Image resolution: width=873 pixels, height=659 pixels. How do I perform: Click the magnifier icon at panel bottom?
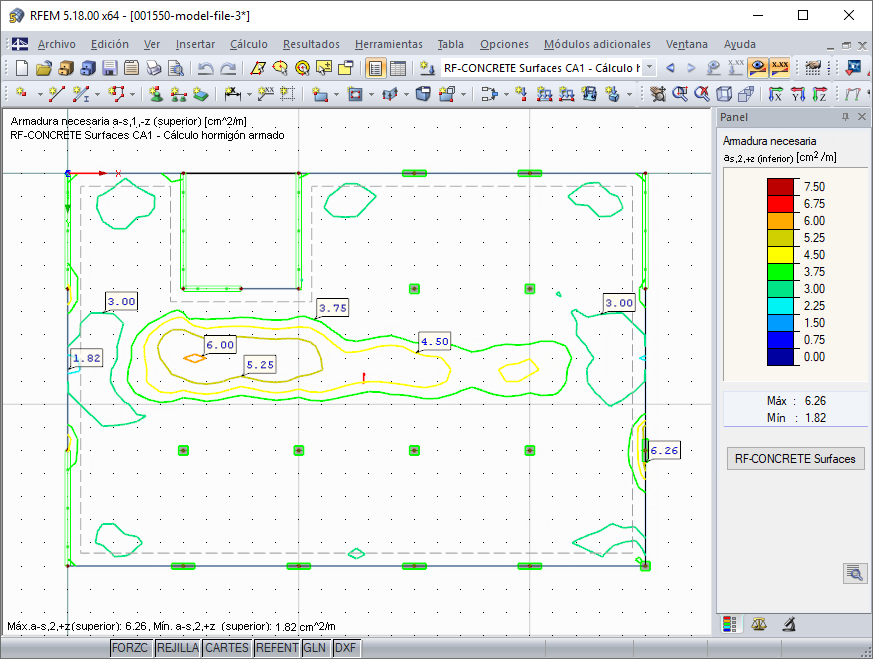pyautogui.click(x=854, y=573)
